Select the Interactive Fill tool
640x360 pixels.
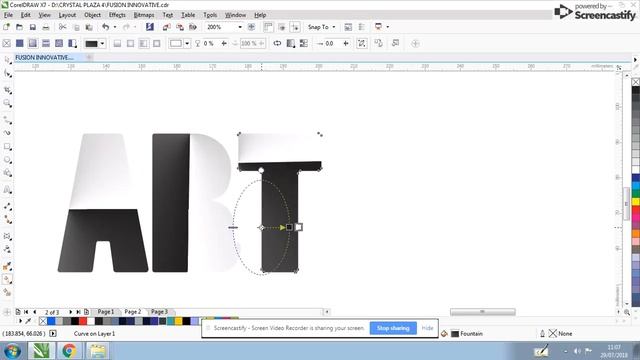pyautogui.click(x=7, y=279)
